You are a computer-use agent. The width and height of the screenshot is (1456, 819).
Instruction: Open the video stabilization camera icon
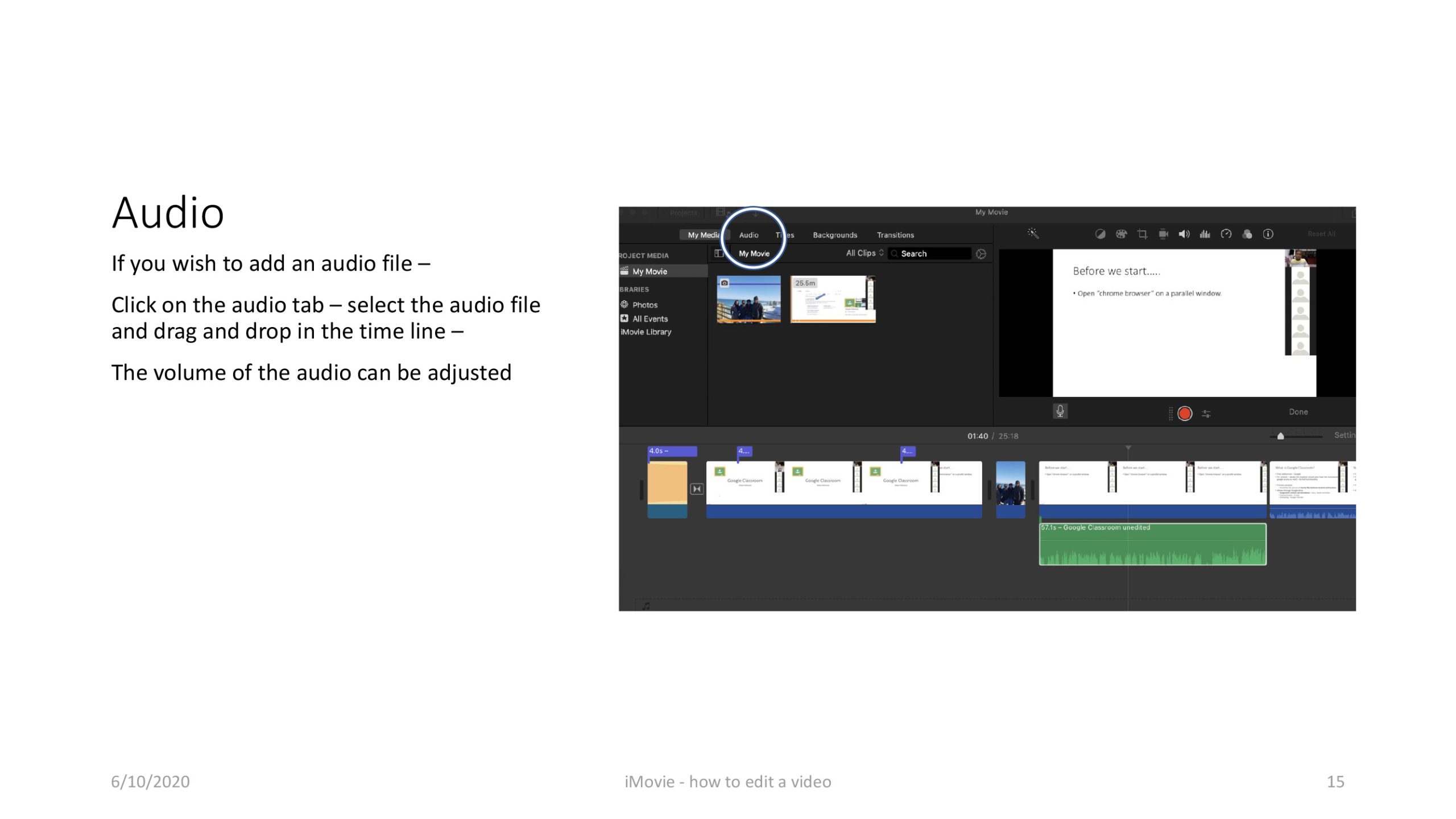[x=1163, y=234]
